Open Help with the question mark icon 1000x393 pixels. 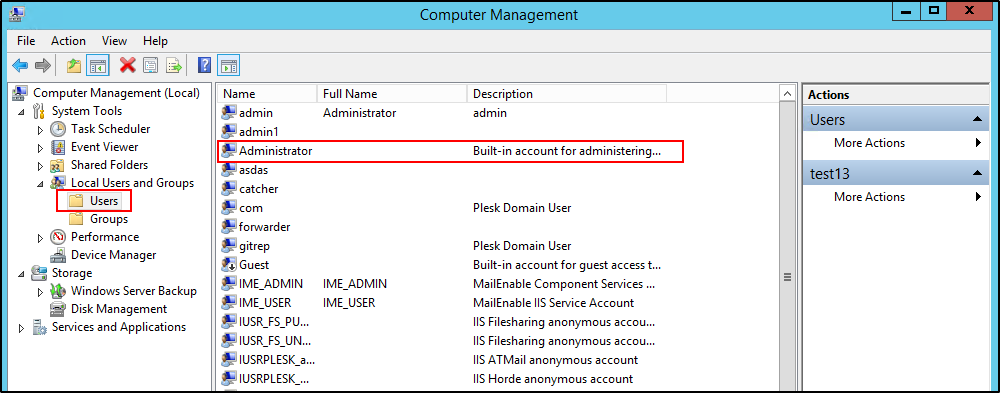tap(205, 65)
